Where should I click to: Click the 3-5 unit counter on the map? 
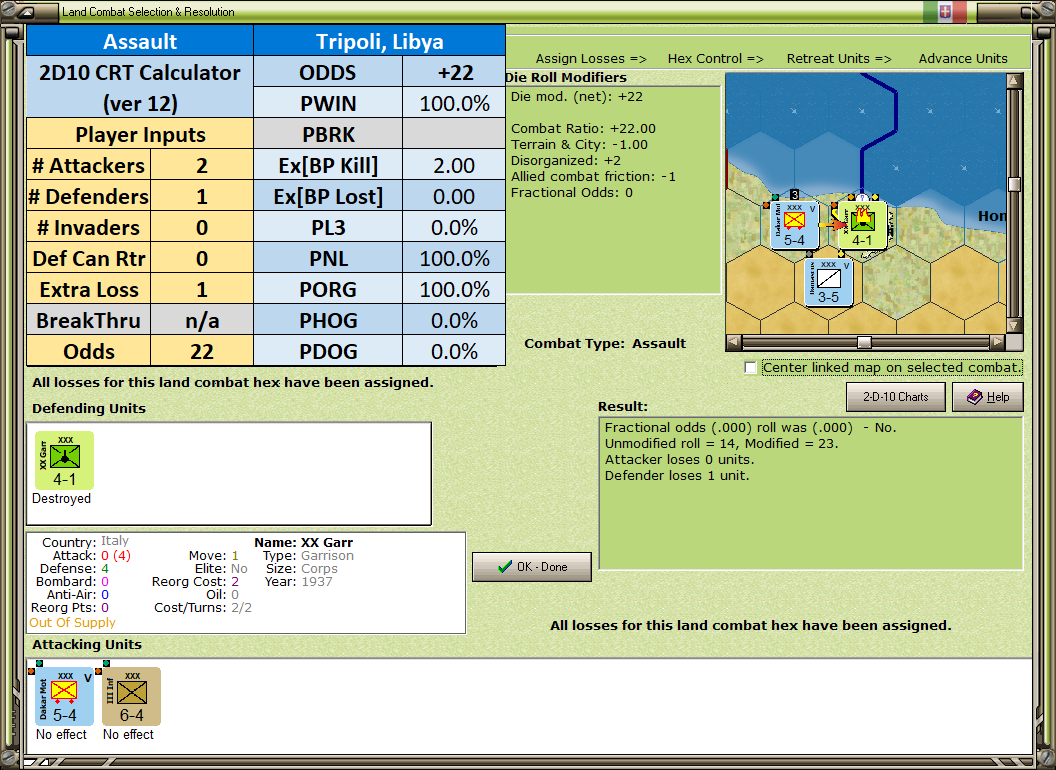[x=829, y=282]
